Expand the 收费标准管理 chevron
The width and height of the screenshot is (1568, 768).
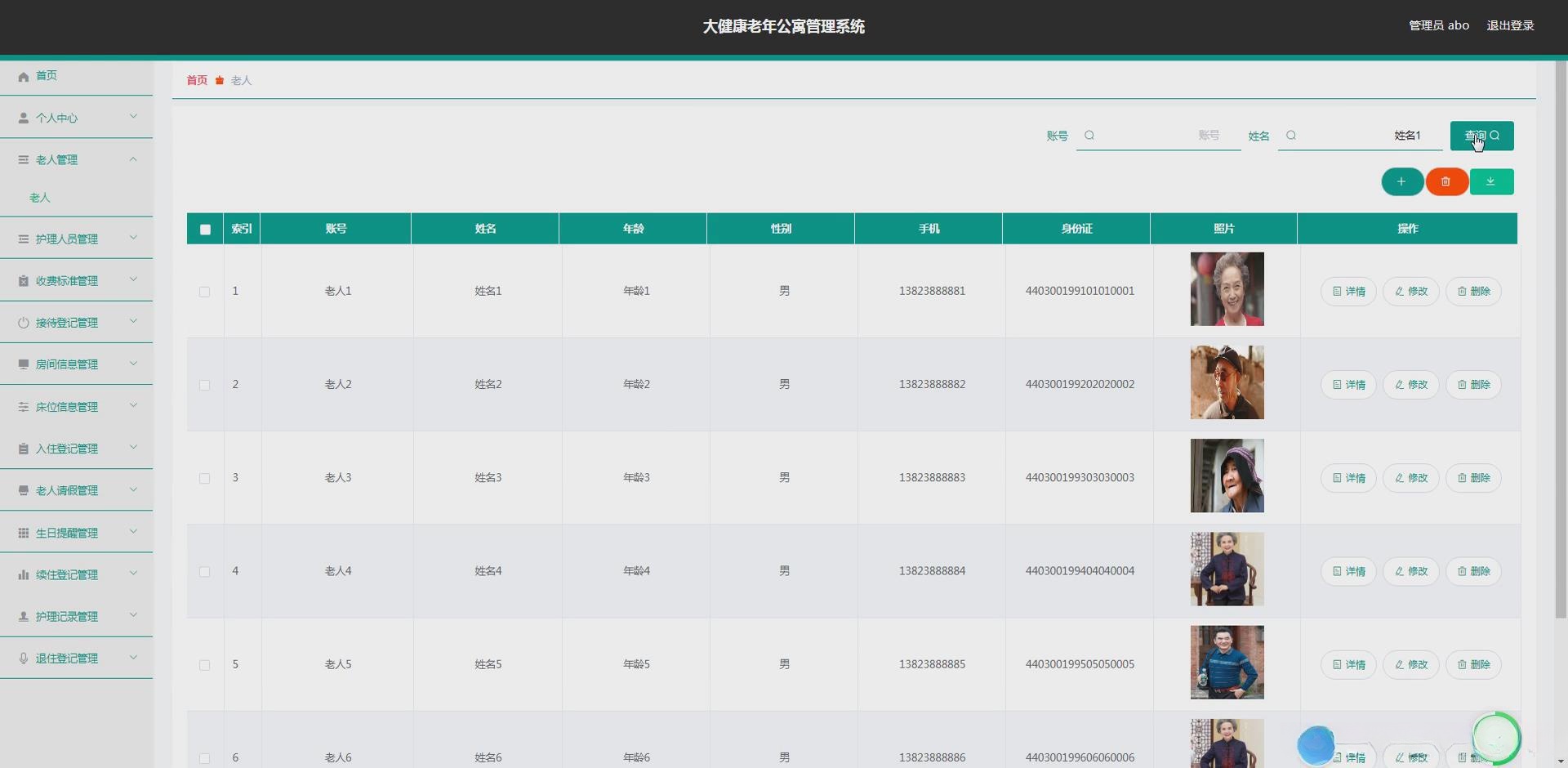[x=133, y=279]
